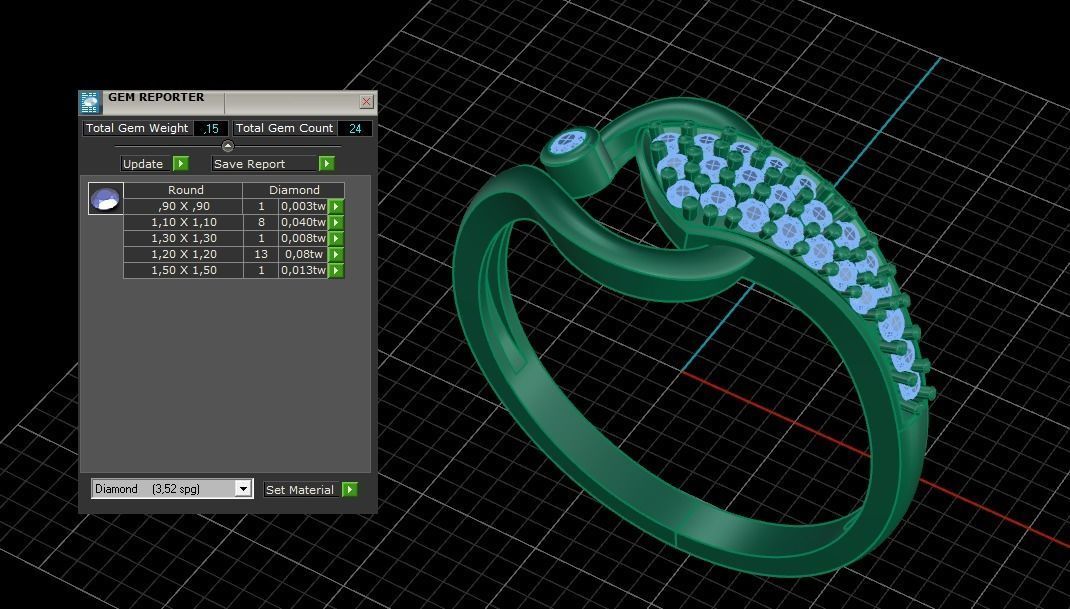Click the Total Gem Count value 24
Screen dimensions: 1070x609
coord(355,128)
